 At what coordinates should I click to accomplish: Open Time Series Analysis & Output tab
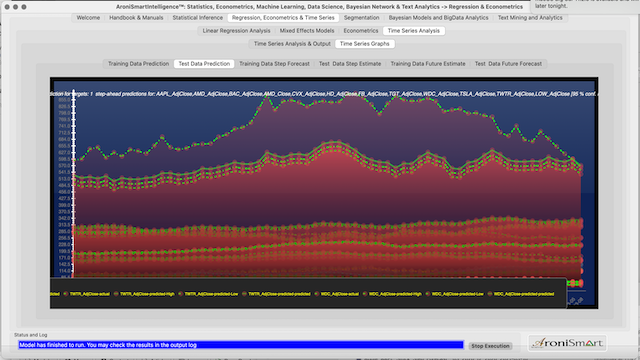(x=292, y=44)
